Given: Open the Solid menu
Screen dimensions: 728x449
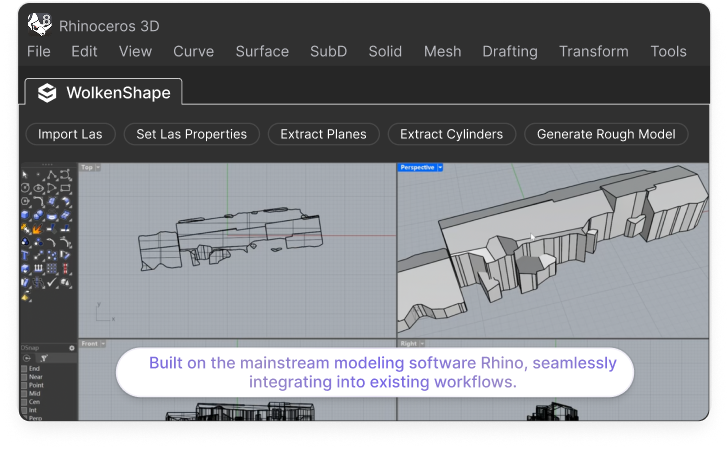Looking at the screenshot, I should [385, 52].
